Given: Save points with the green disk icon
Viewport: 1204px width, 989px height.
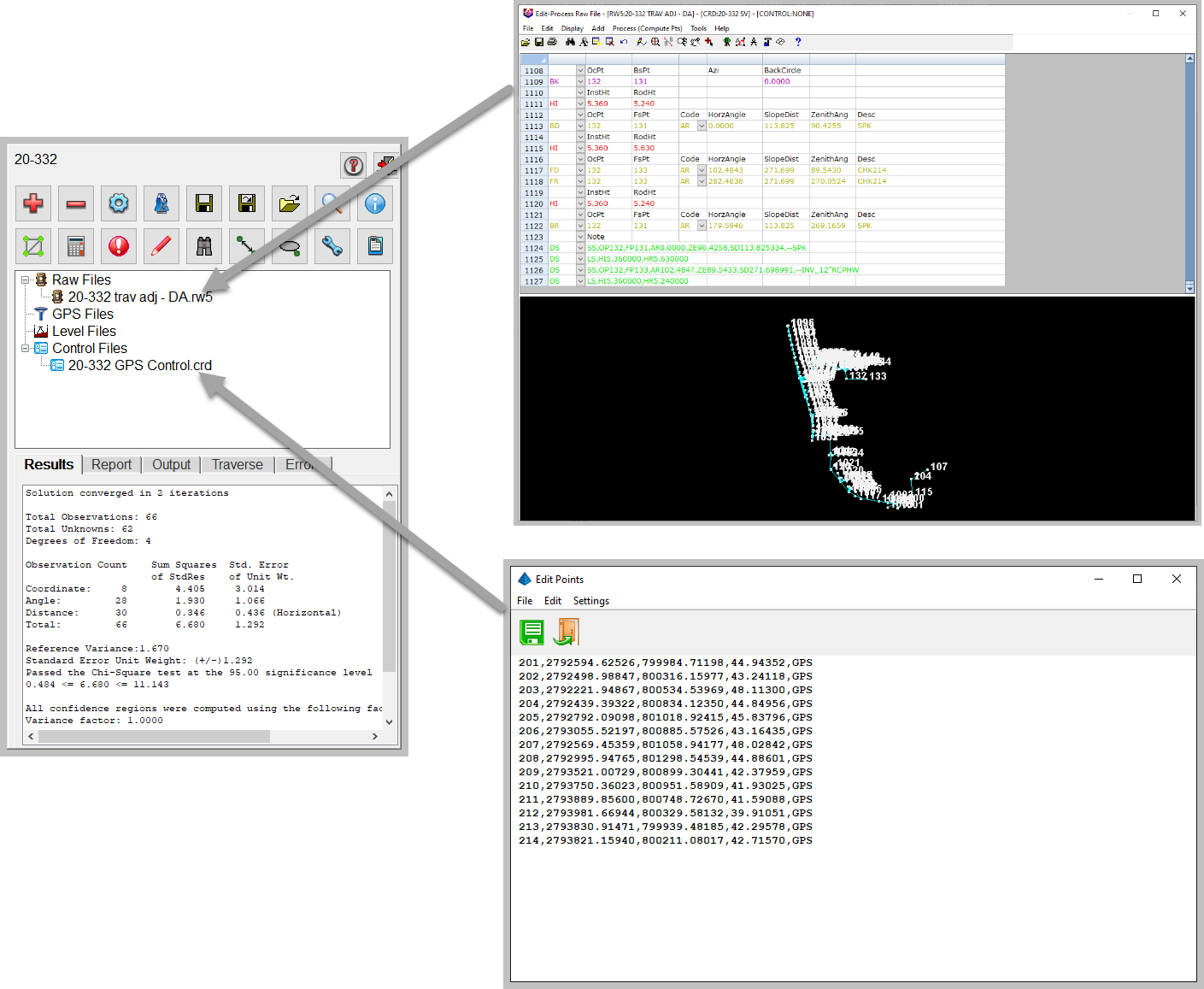Looking at the screenshot, I should pos(532,633).
